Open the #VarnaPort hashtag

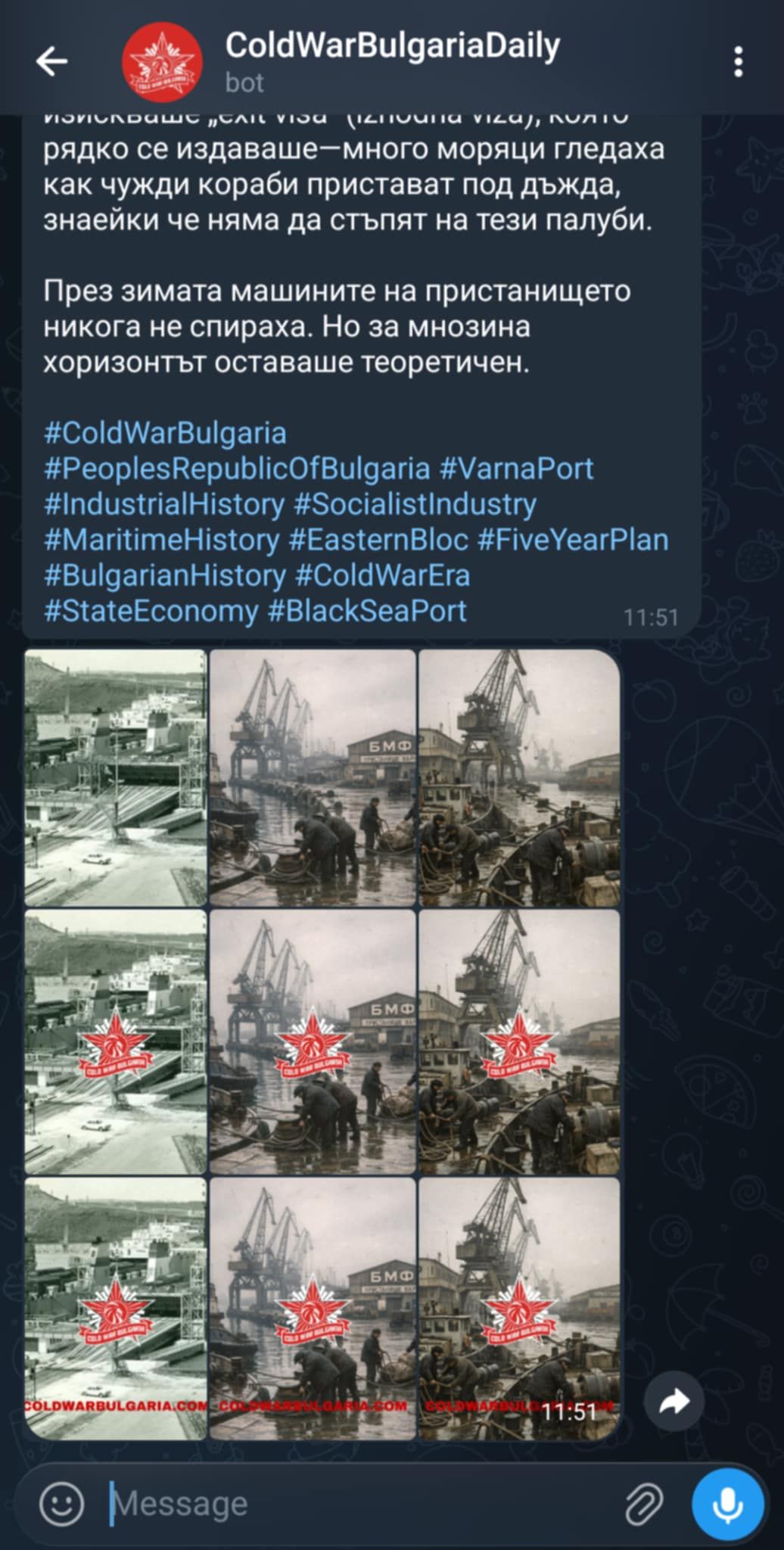point(516,468)
